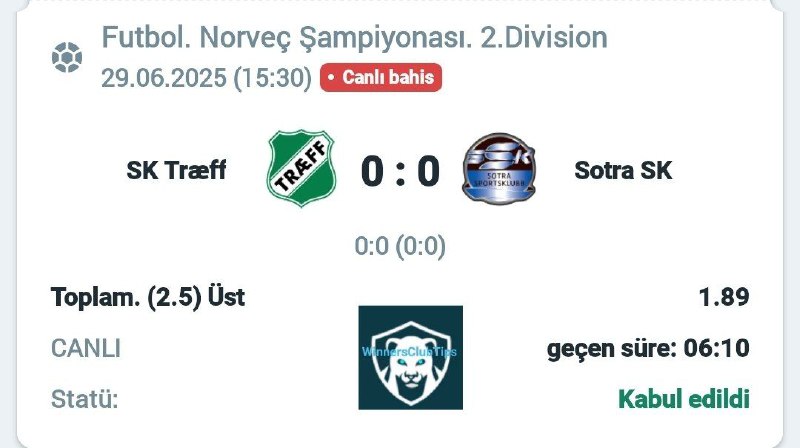Click the football sport icon

pyautogui.click(x=67, y=57)
